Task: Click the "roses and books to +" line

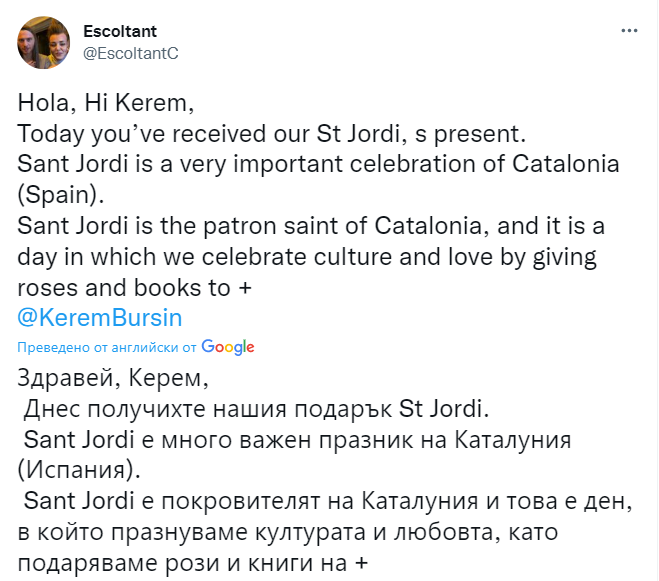Action: pyautogui.click(x=122, y=287)
